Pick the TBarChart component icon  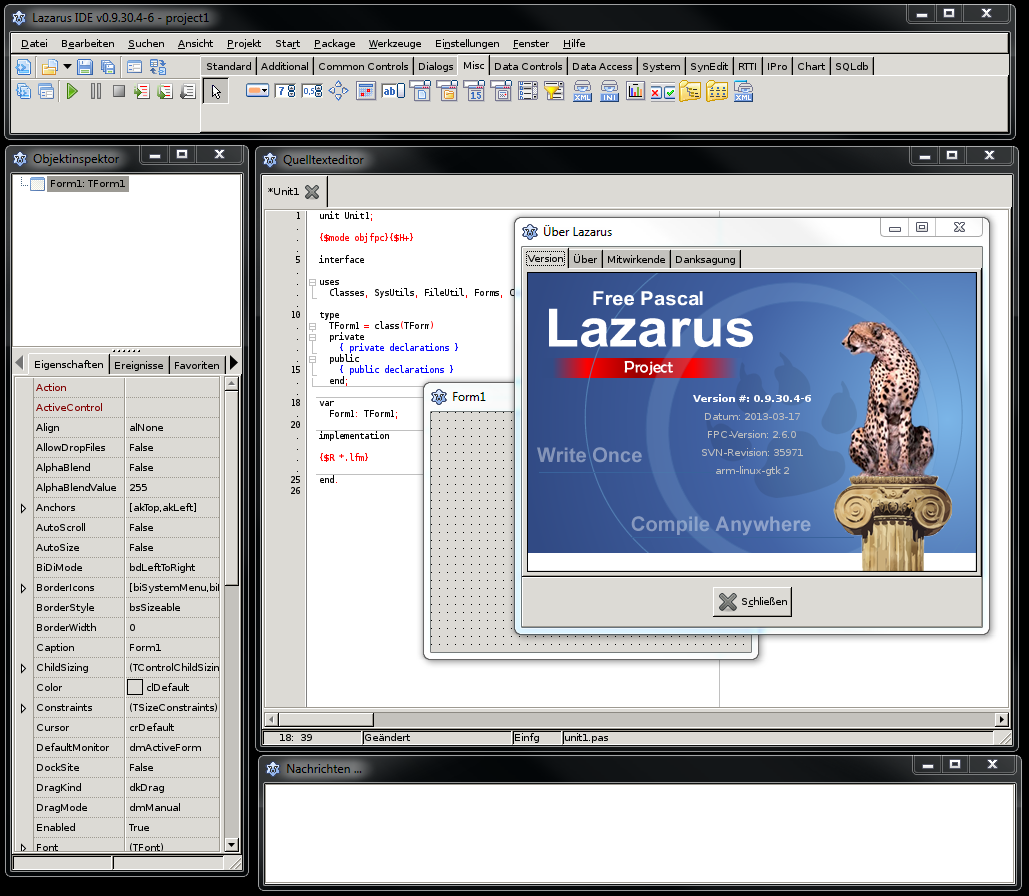(635, 91)
